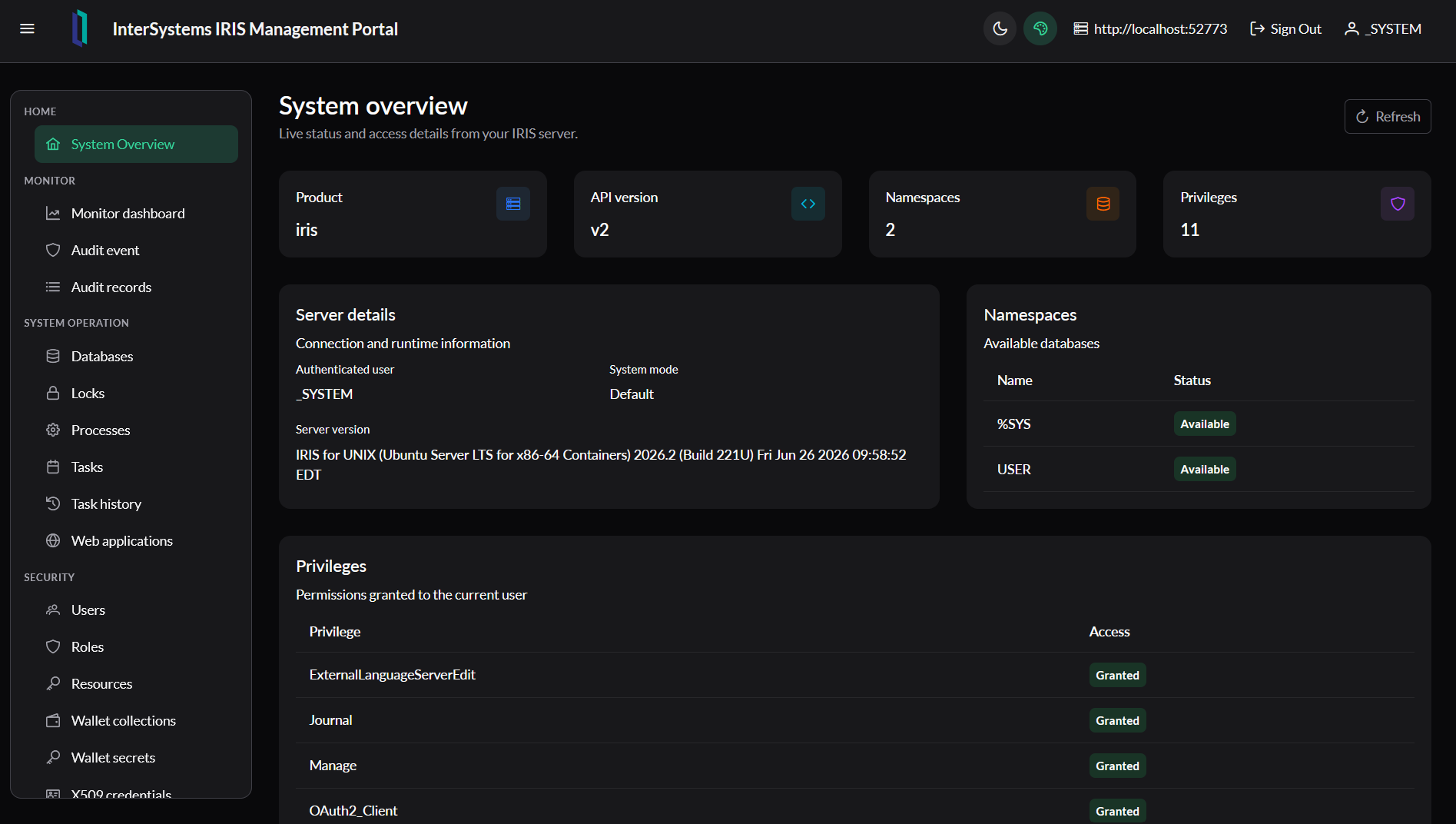Refresh the system overview
The height and width of the screenshot is (824, 1456).
[x=1388, y=117]
